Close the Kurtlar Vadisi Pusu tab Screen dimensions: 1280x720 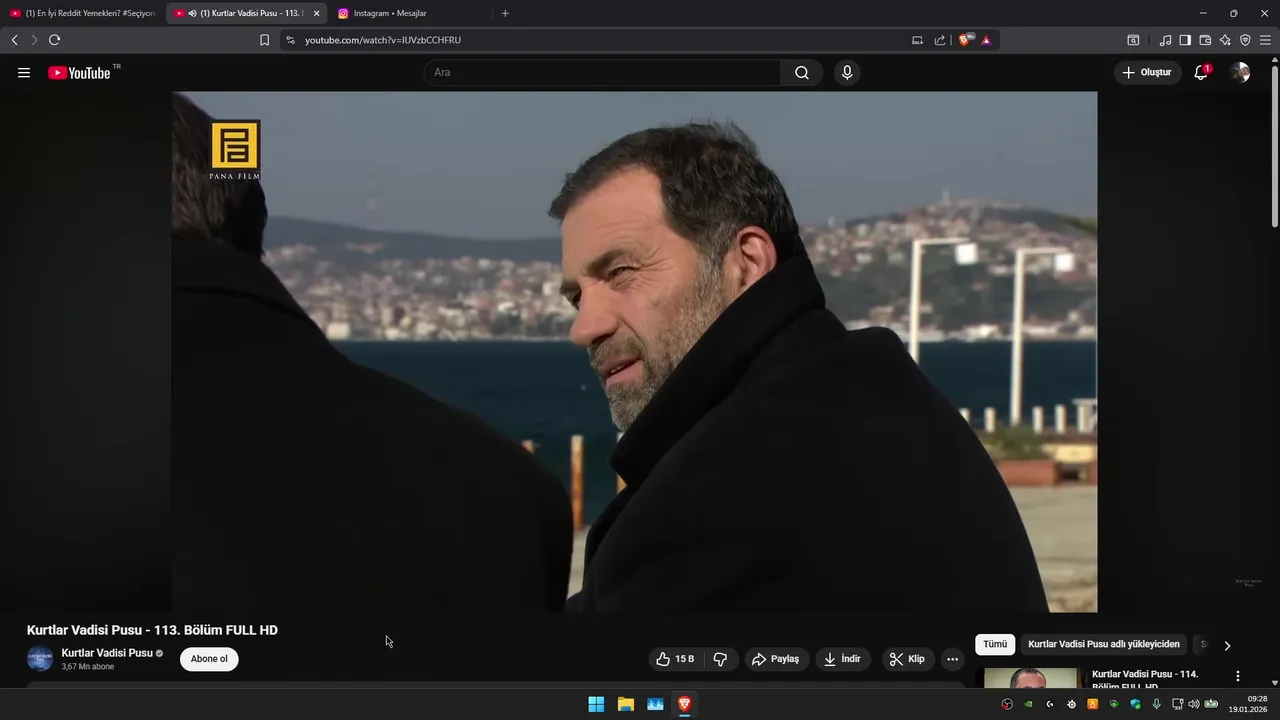316,13
